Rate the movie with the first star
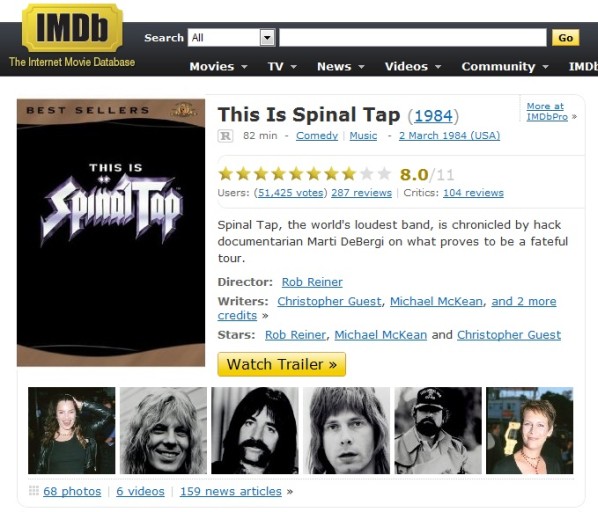Image resolution: width=598 pixels, height=512 pixels. (x=226, y=174)
